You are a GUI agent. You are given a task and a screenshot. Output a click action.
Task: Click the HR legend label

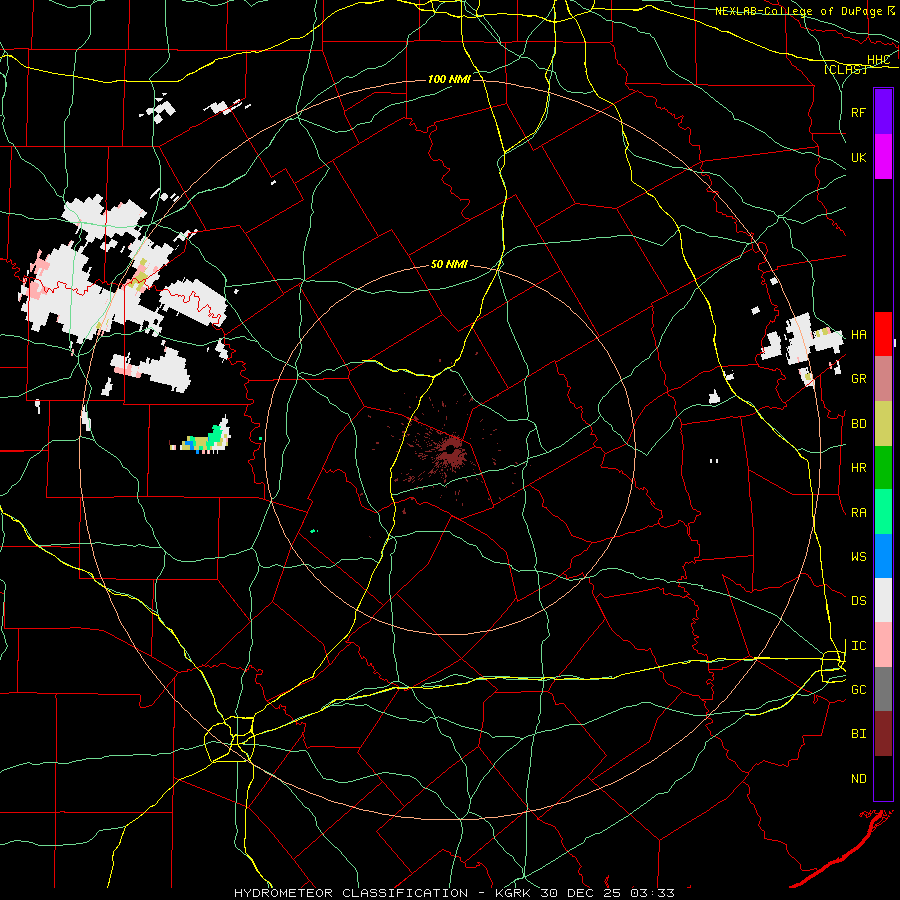(858, 468)
